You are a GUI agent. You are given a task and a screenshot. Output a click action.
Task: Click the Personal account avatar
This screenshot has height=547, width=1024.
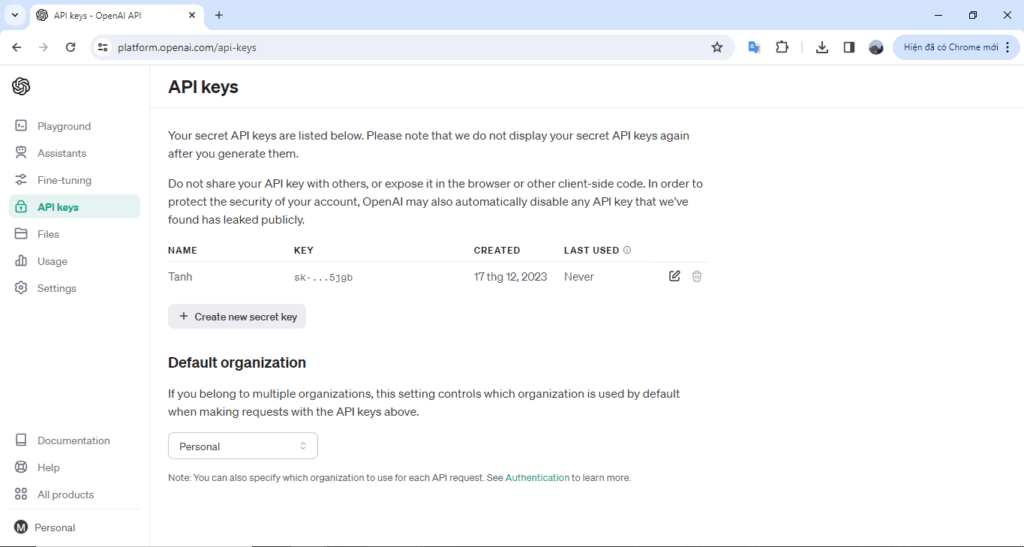point(21,527)
